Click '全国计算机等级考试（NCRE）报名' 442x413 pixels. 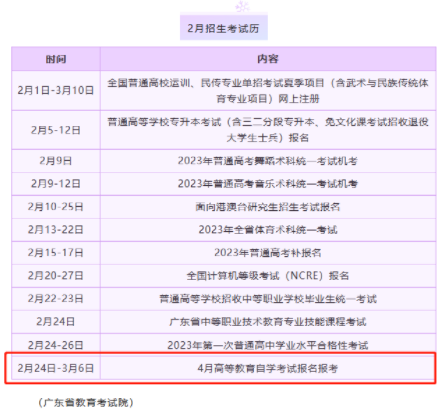pyautogui.click(x=268, y=276)
